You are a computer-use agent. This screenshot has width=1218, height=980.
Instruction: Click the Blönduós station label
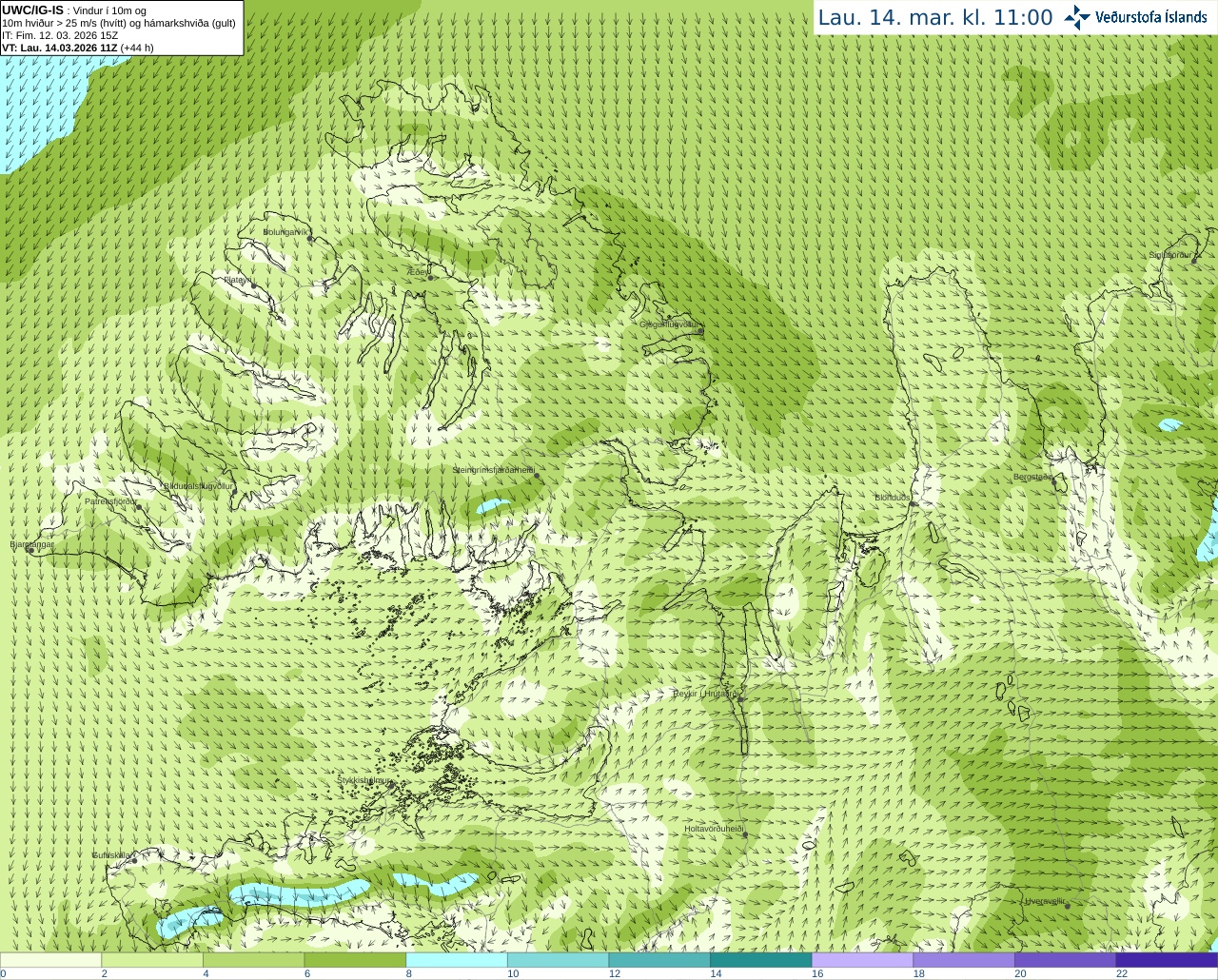893,498
